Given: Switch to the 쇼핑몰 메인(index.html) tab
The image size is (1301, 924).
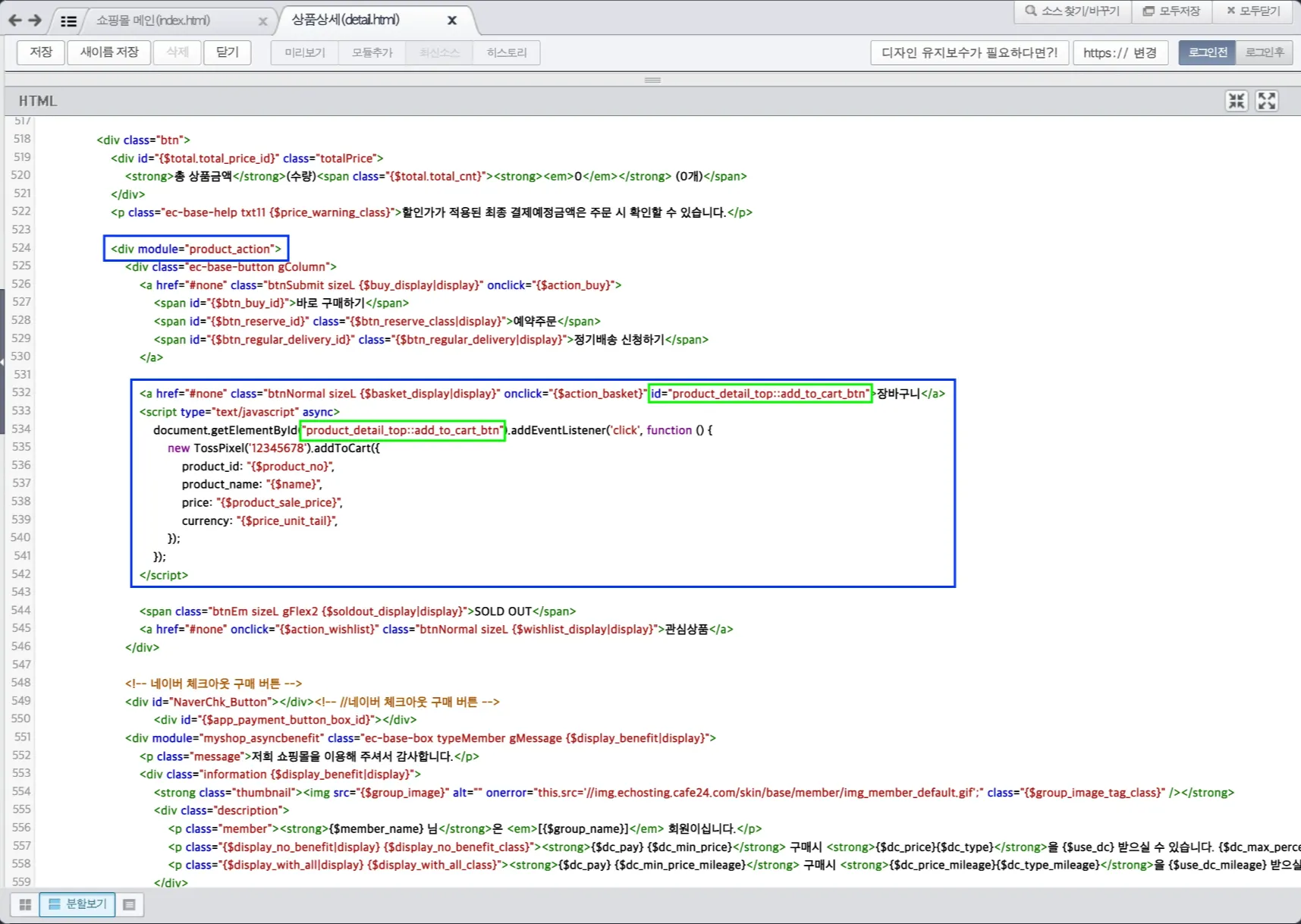Looking at the screenshot, I should point(153,20).
